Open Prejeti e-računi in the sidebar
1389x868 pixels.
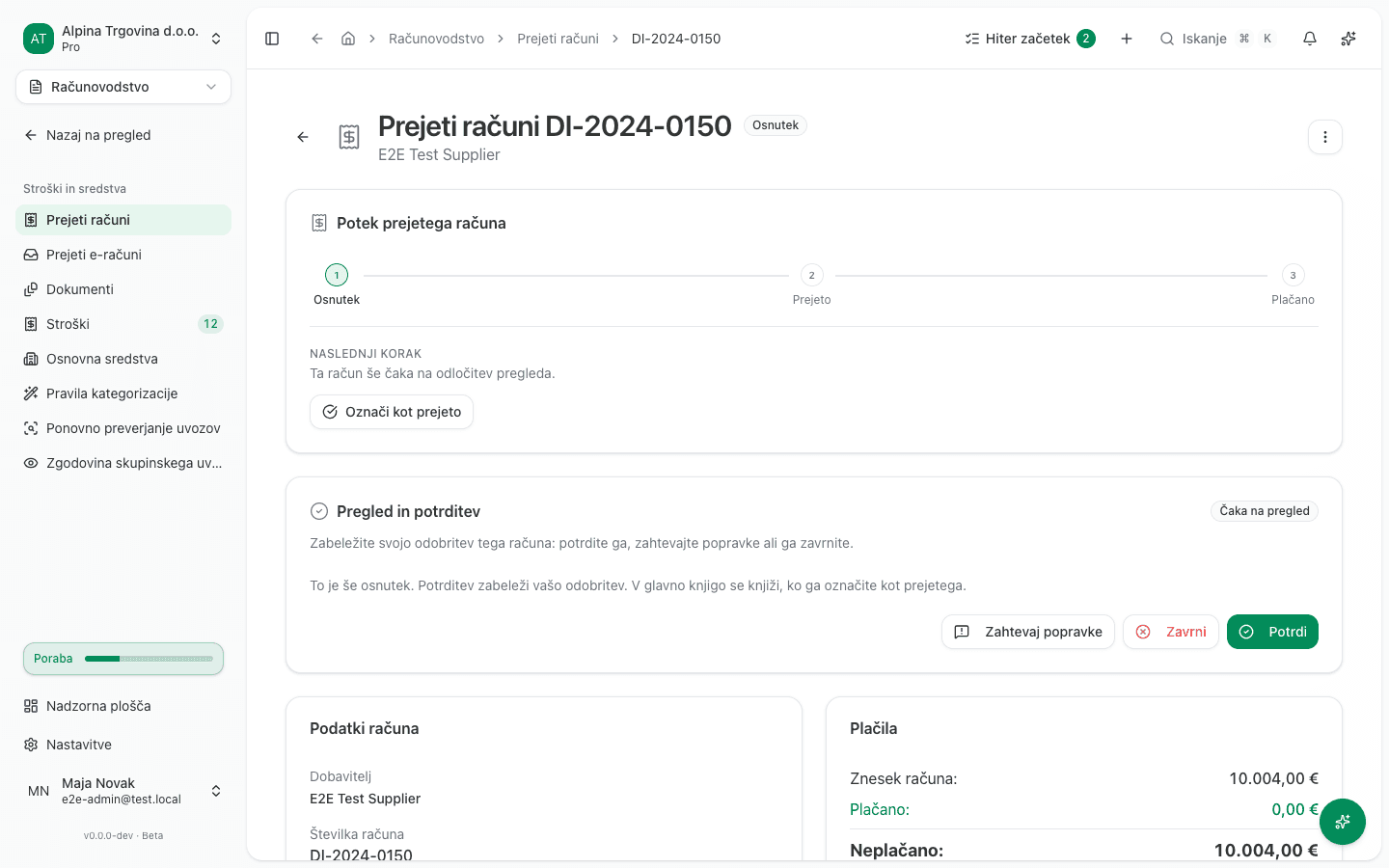tap(123, 255)
